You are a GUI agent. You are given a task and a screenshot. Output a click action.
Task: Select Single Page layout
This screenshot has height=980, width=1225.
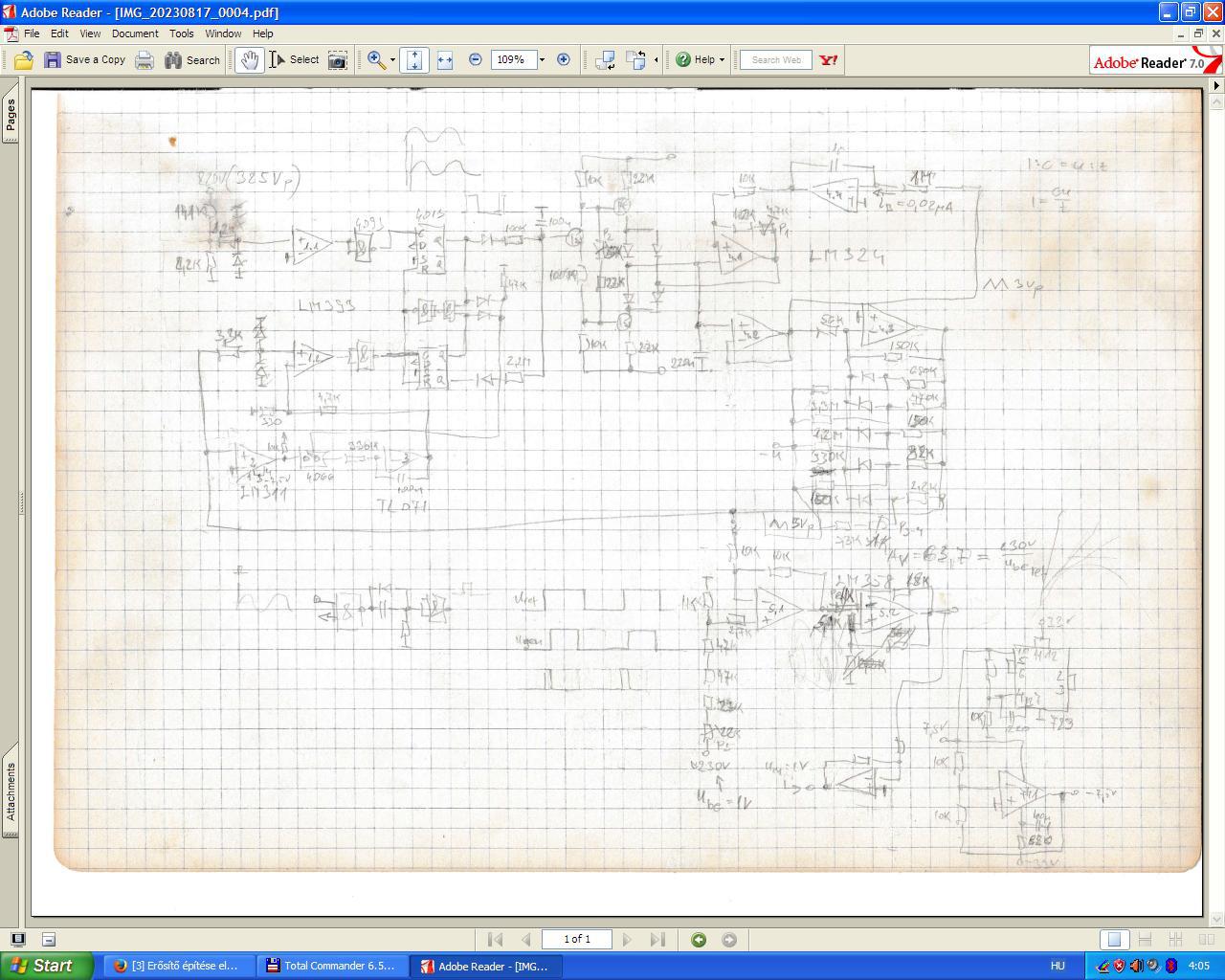pos(1114,940)
